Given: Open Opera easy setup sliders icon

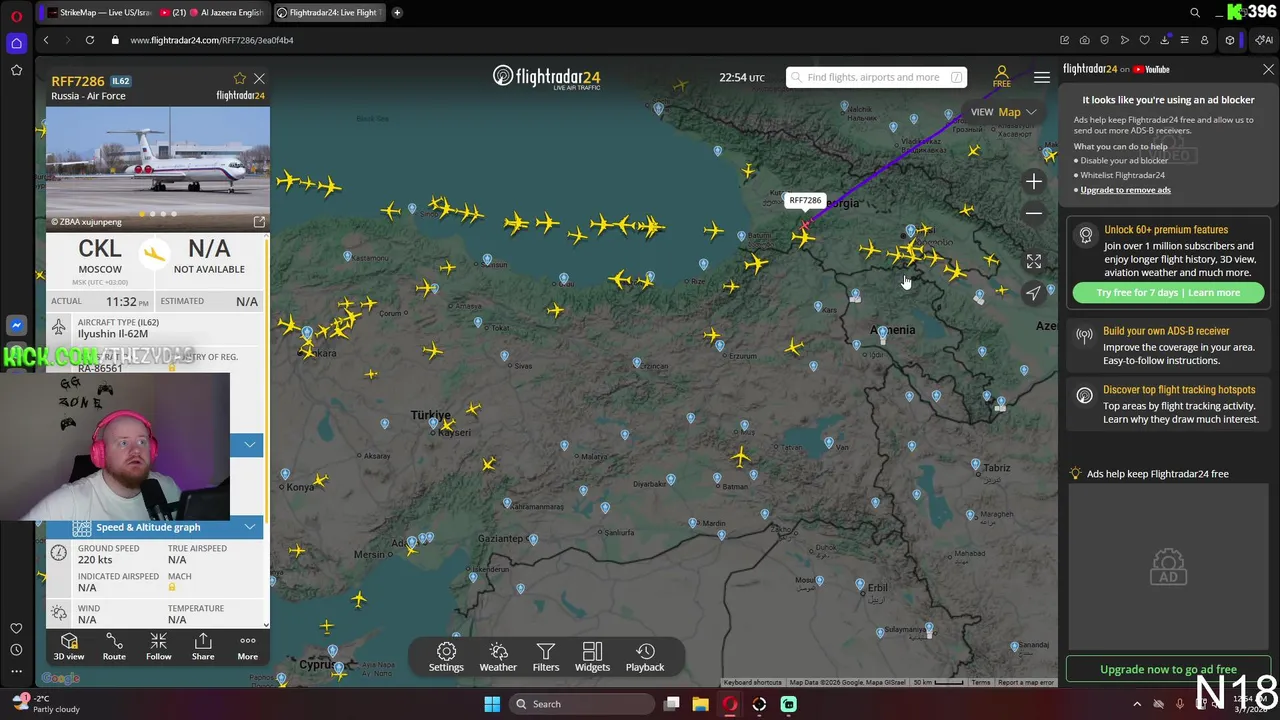Looking at the screenshot, I should (1184, 40).
